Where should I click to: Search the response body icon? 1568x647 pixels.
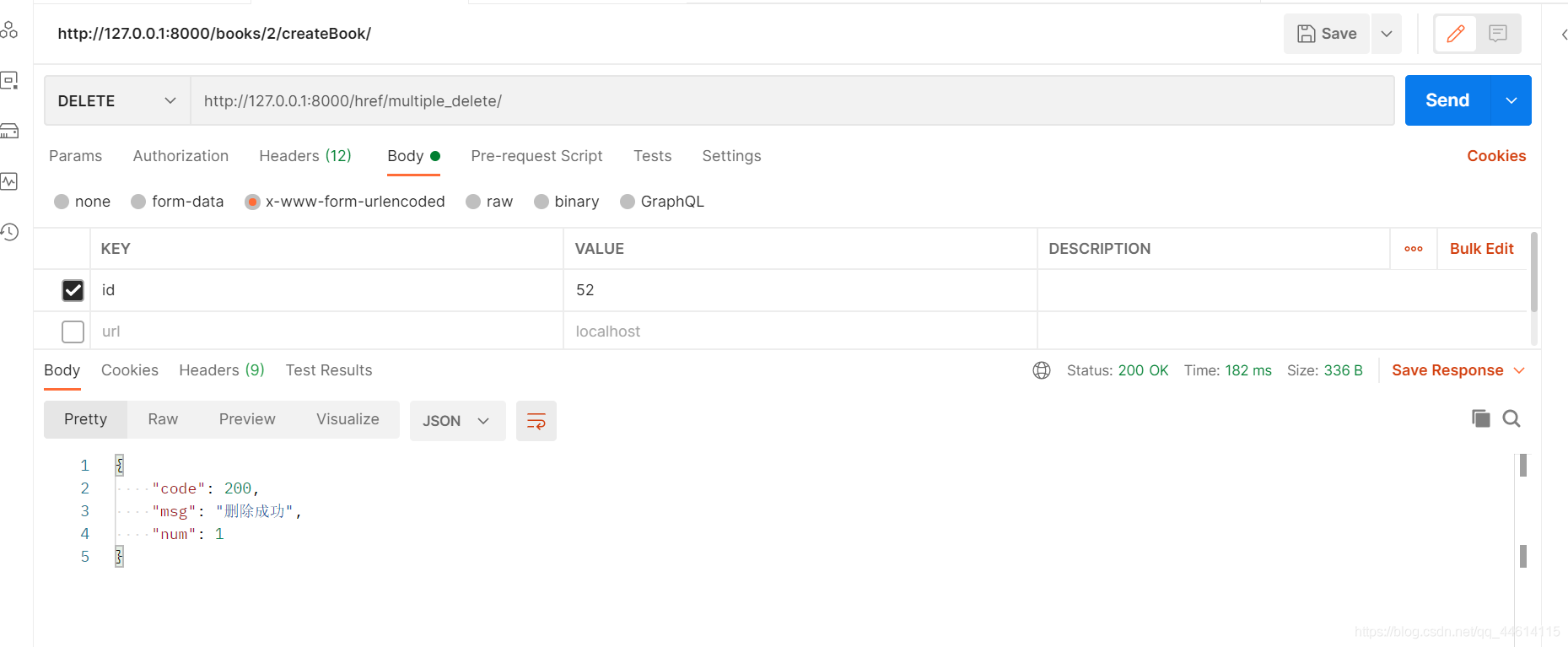(1511, 418)
